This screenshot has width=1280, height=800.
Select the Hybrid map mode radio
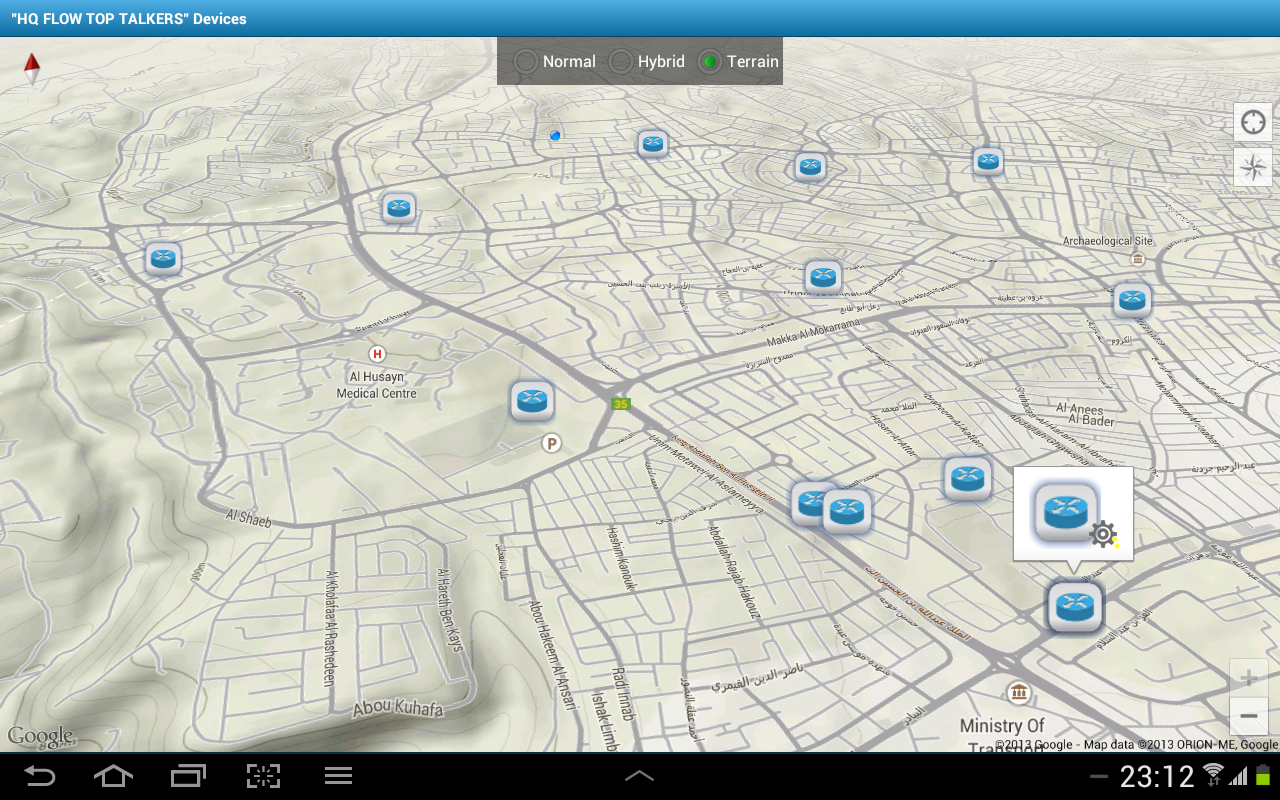621,62
